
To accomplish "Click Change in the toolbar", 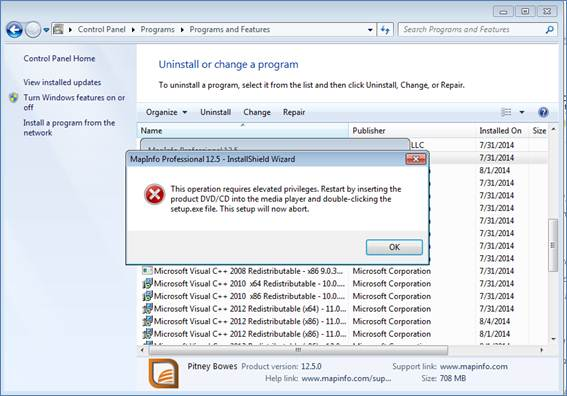I will (257, 112).
